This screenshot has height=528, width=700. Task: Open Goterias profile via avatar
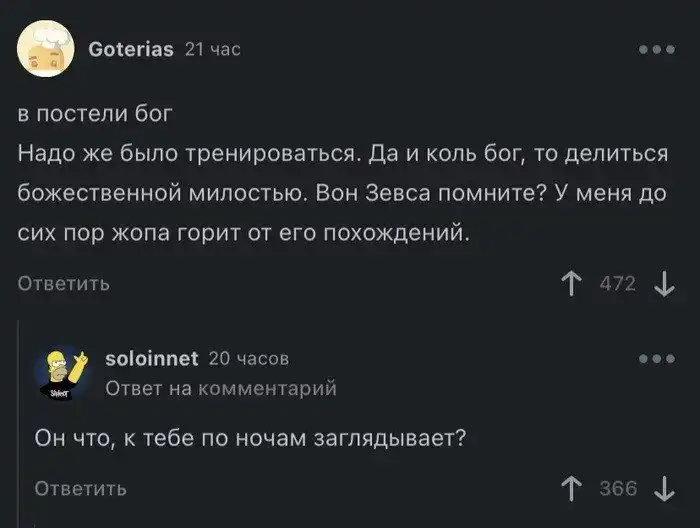[46, 48]
